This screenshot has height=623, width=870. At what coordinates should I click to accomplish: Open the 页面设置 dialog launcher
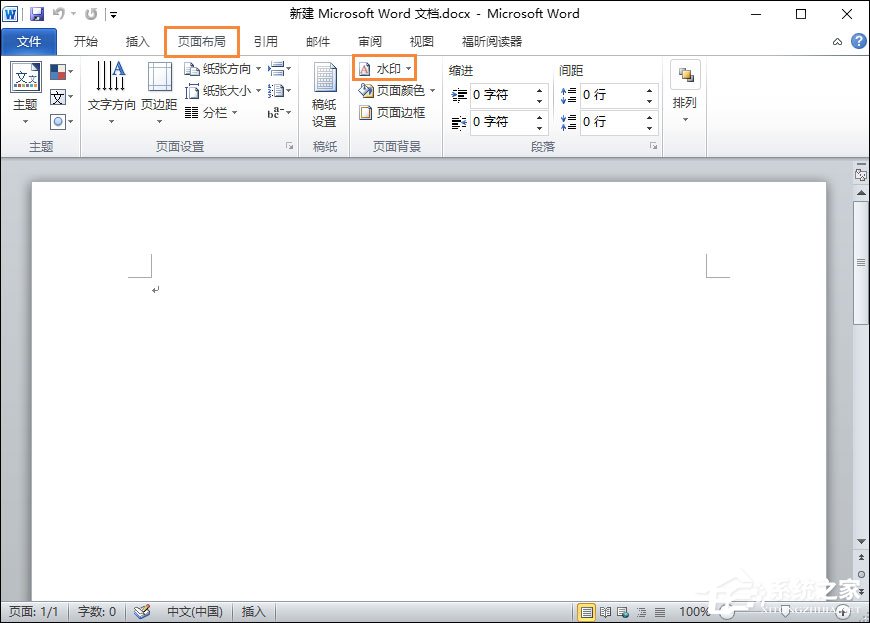(291, 146)
